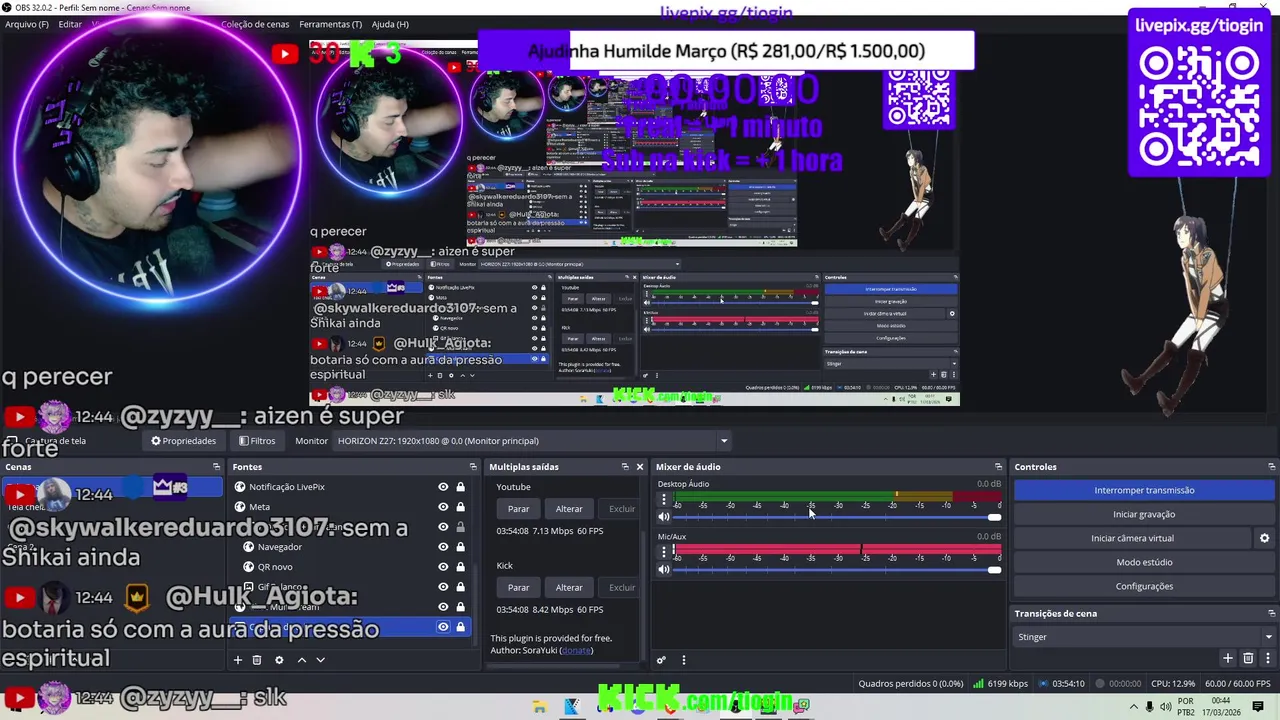
Task: Hide the QR novo source
Action: (443, 567)
